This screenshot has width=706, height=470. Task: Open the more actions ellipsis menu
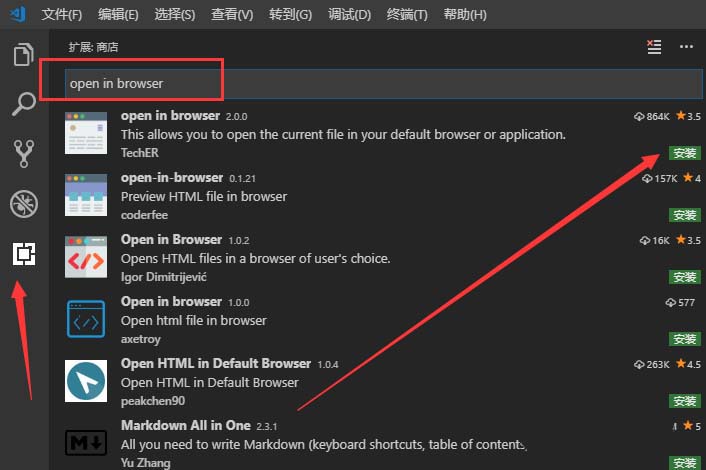point(686,47)
